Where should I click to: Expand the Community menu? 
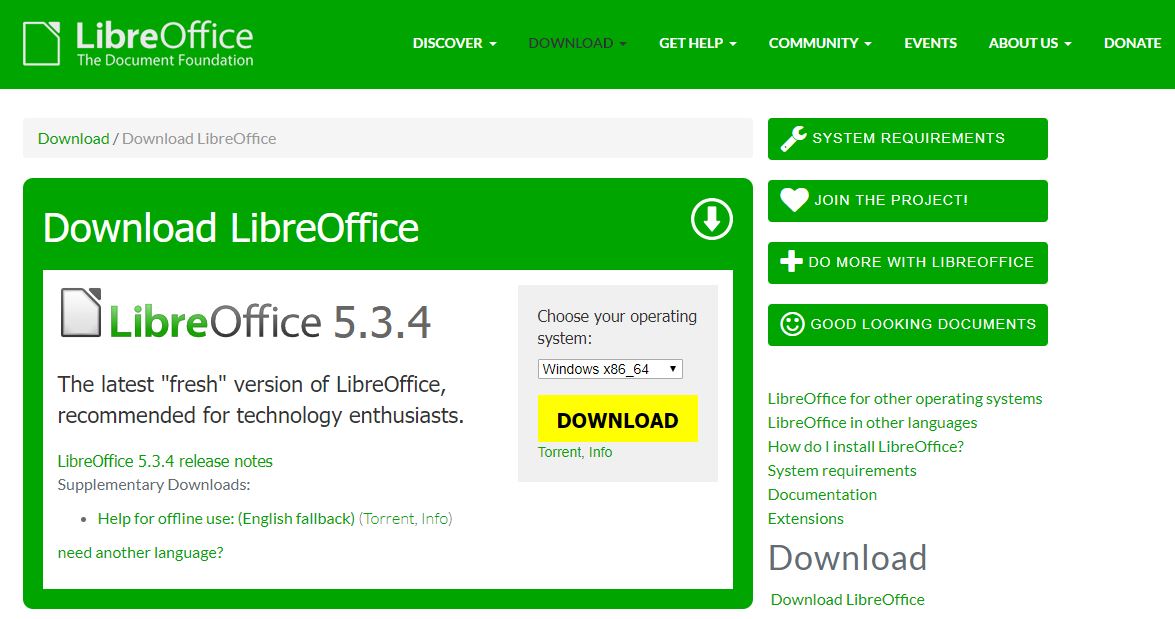point(820,43)
